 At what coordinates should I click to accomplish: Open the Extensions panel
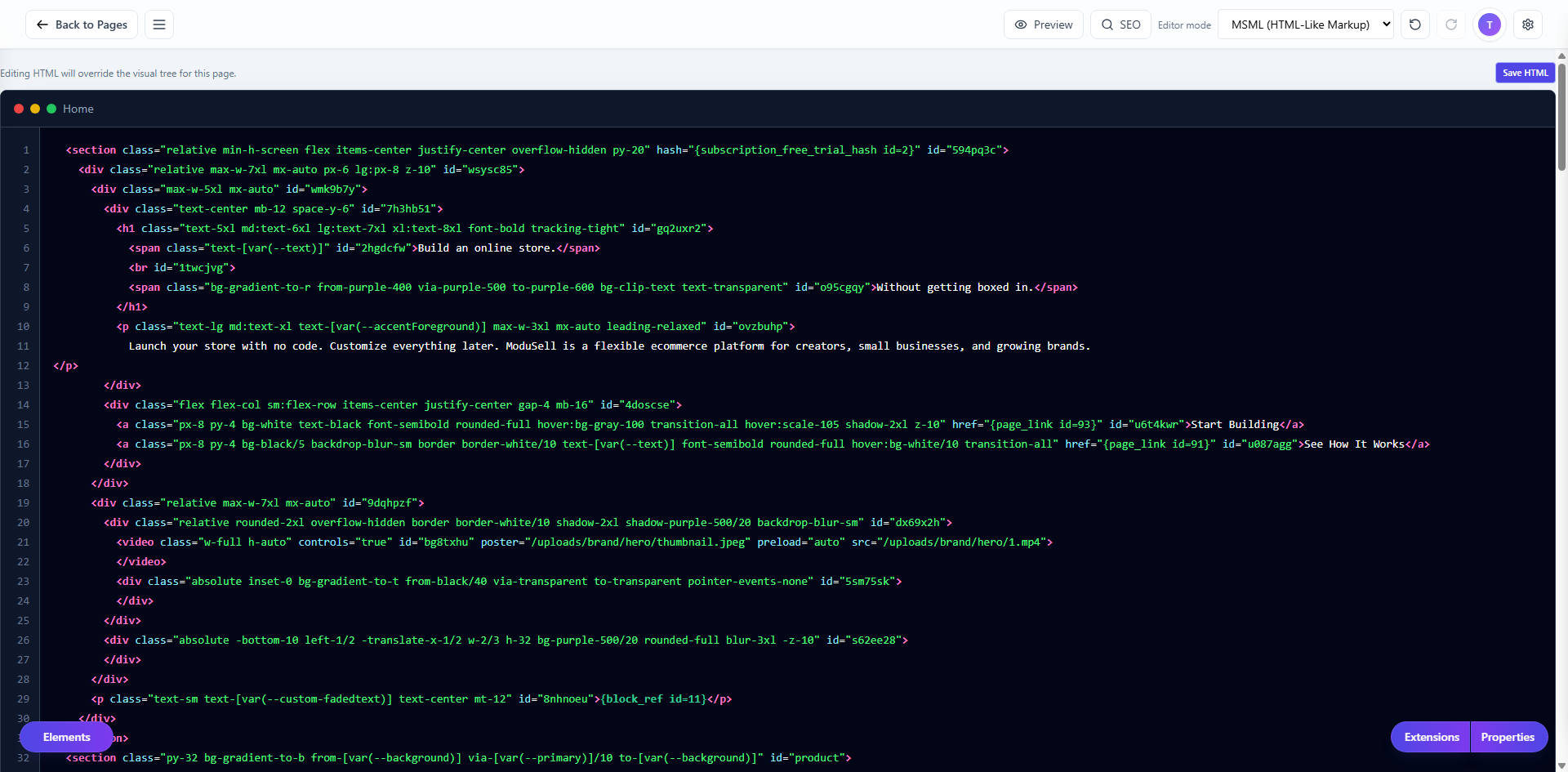tap(1430, 737)
